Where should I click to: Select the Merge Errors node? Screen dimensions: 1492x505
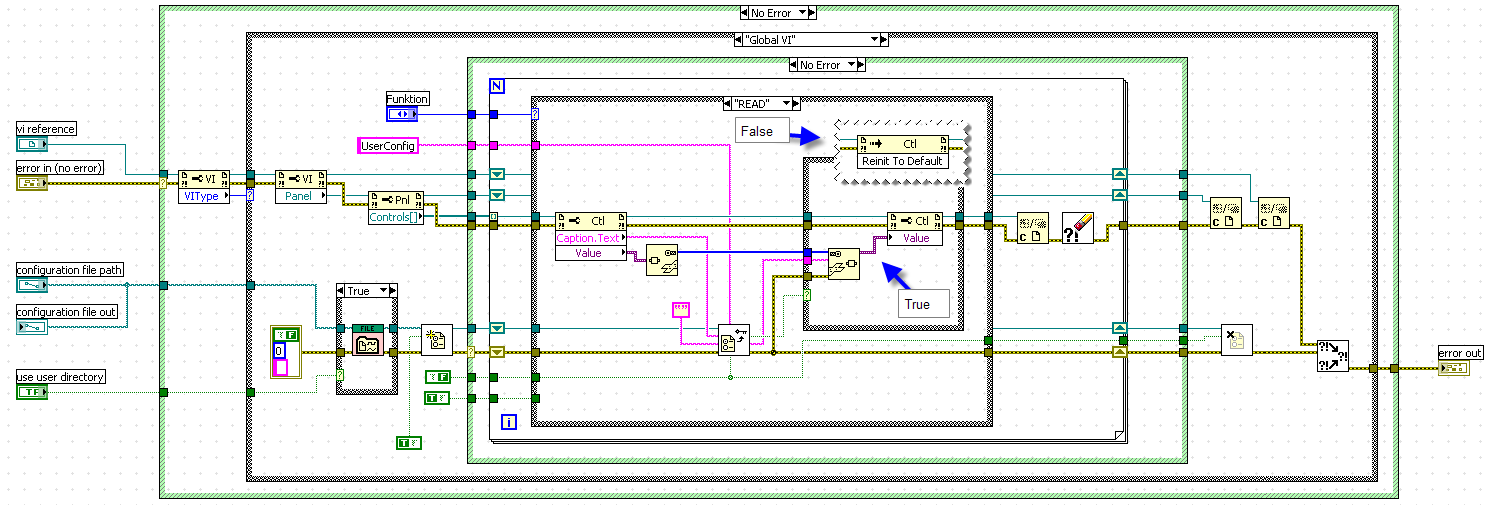pyautogui.click(x=1332, y=356)
